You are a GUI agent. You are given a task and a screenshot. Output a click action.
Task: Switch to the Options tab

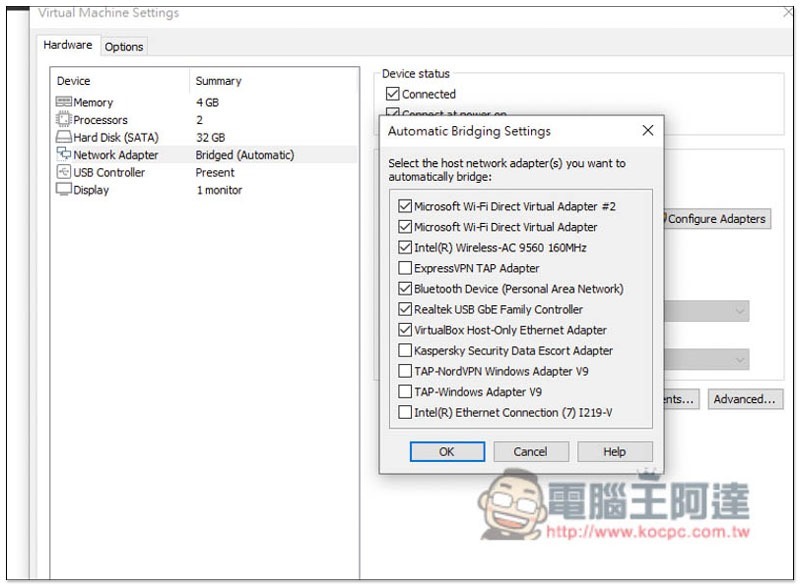124,46
